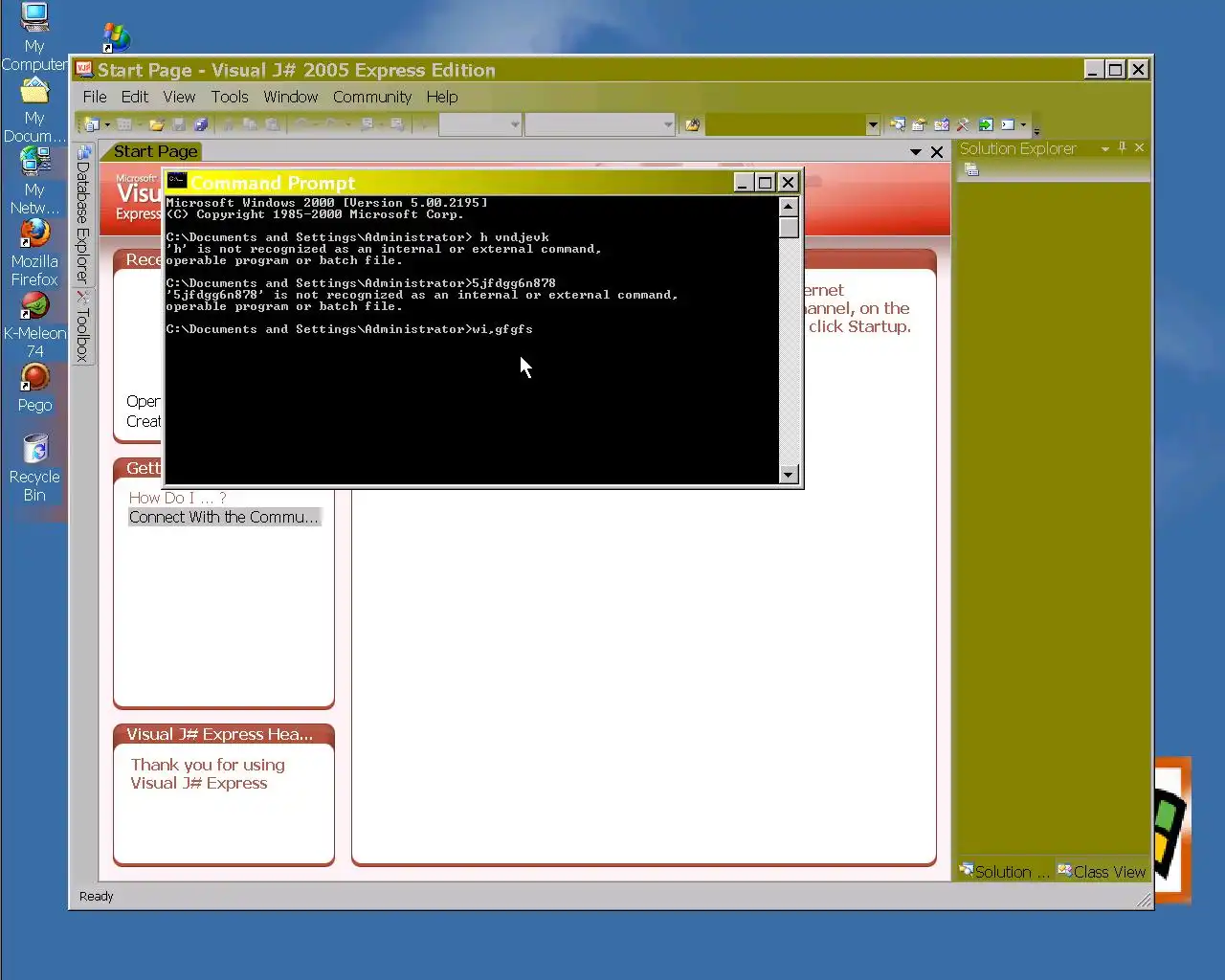Click the Properties icon in Solution Explorer
The width and height of the screenshot is (1225, 980).
click(971, 169)
